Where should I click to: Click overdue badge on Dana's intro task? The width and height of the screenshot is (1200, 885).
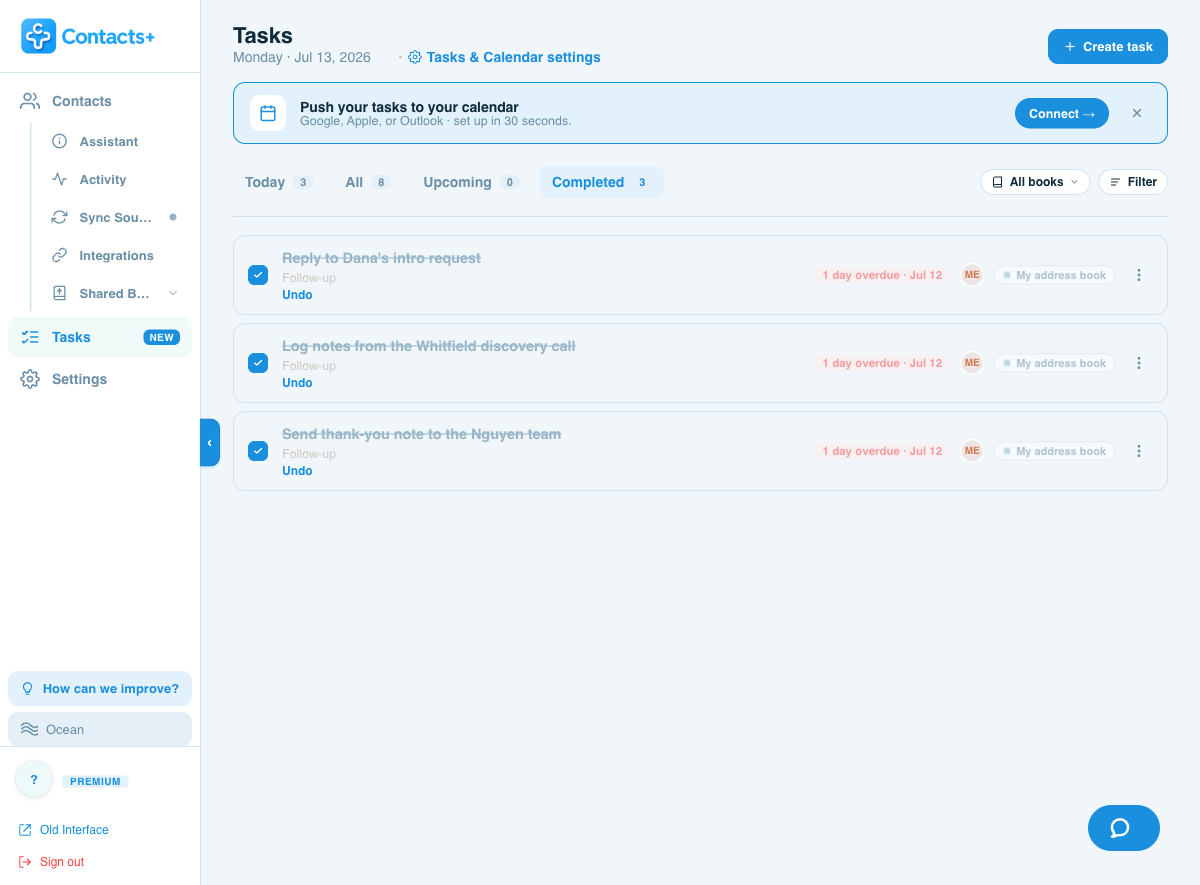pyautogui.click(x=882, y=275)
